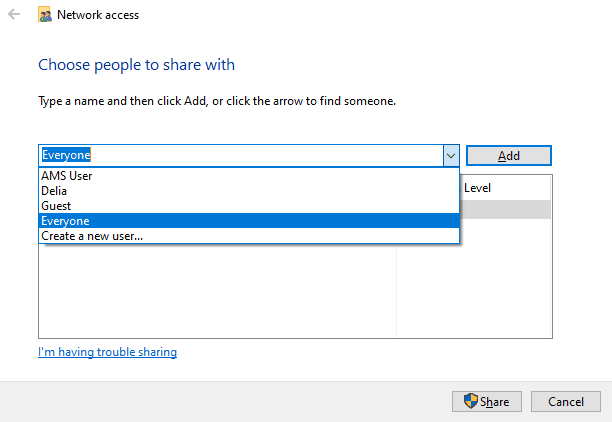Collapse the name dropdown using its arrow
612x422 pixels.
coord(450,155)
